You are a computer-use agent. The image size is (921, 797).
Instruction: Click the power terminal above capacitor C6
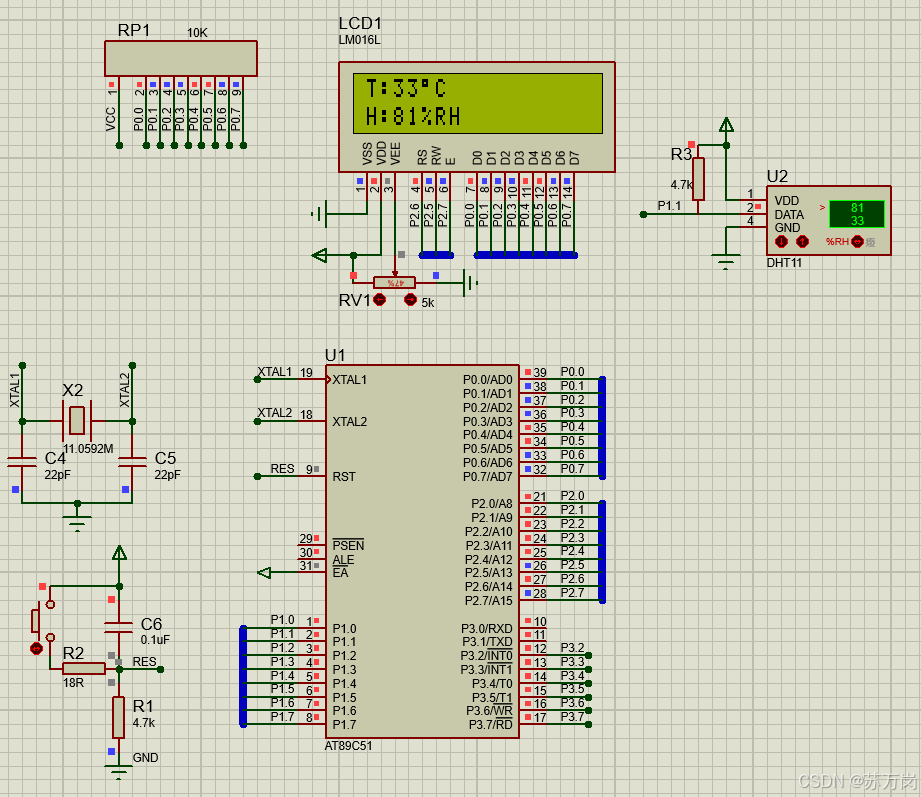click(x=119, y=553)
